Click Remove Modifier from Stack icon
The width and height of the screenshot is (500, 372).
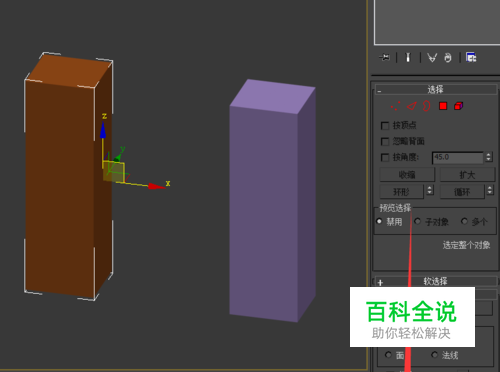[448, 58]
